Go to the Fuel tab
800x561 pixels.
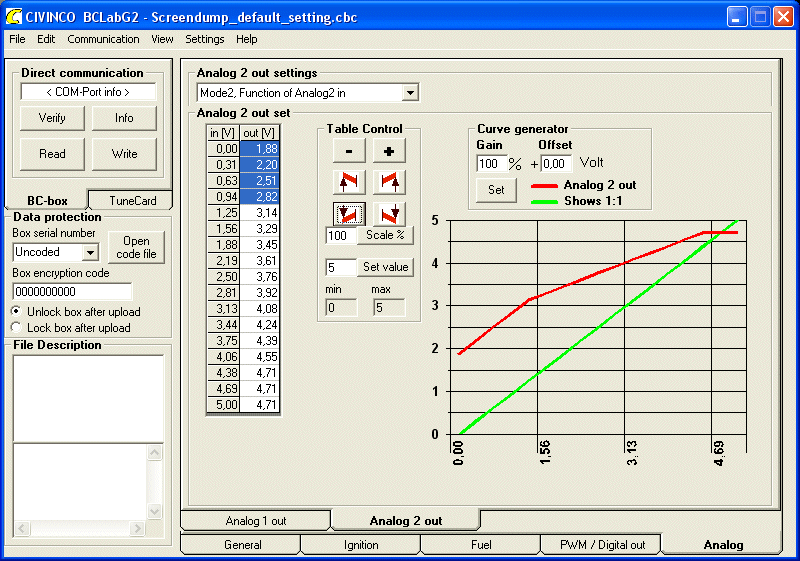(x=481, y=545)
